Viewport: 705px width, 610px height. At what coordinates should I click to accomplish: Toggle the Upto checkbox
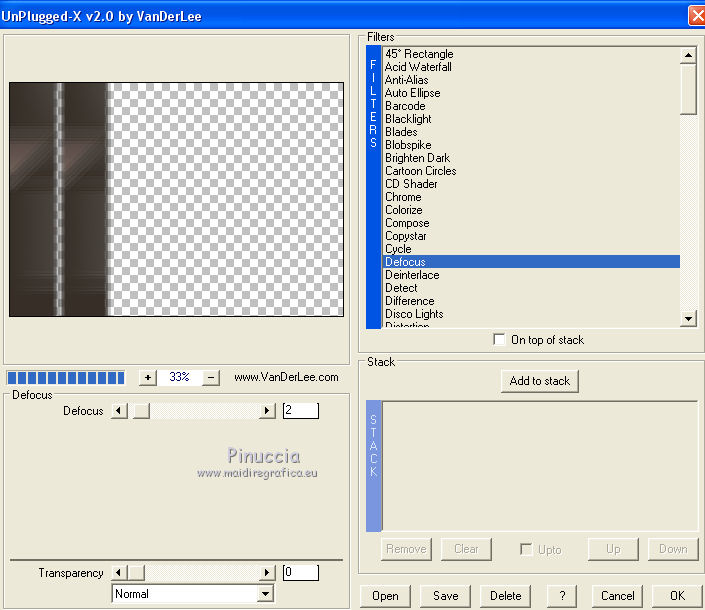click(x=526, y=549)
